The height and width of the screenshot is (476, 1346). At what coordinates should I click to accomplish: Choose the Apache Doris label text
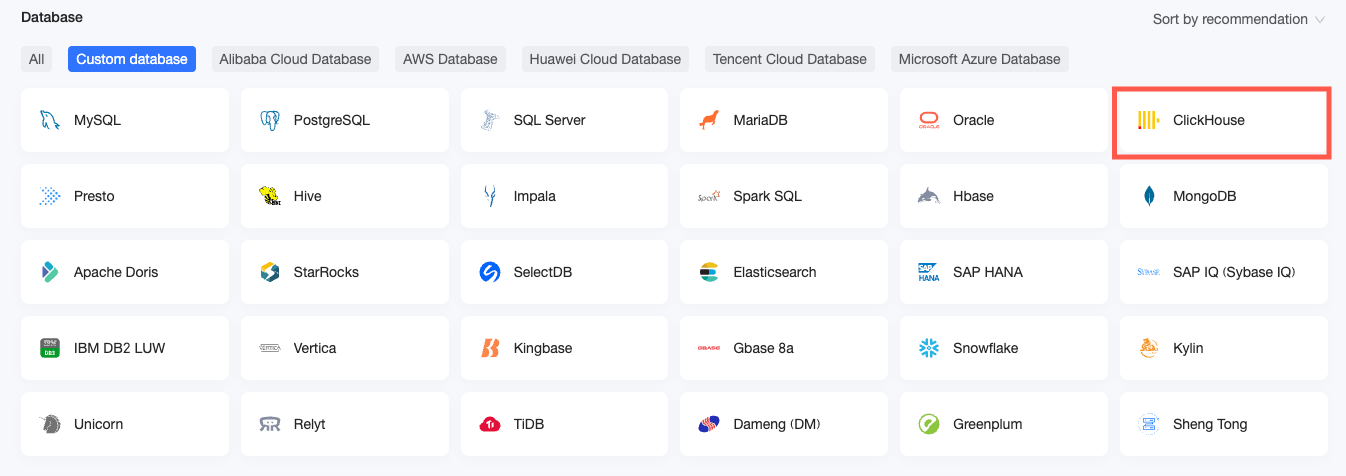pyautogui.click(x=116, y=272)
